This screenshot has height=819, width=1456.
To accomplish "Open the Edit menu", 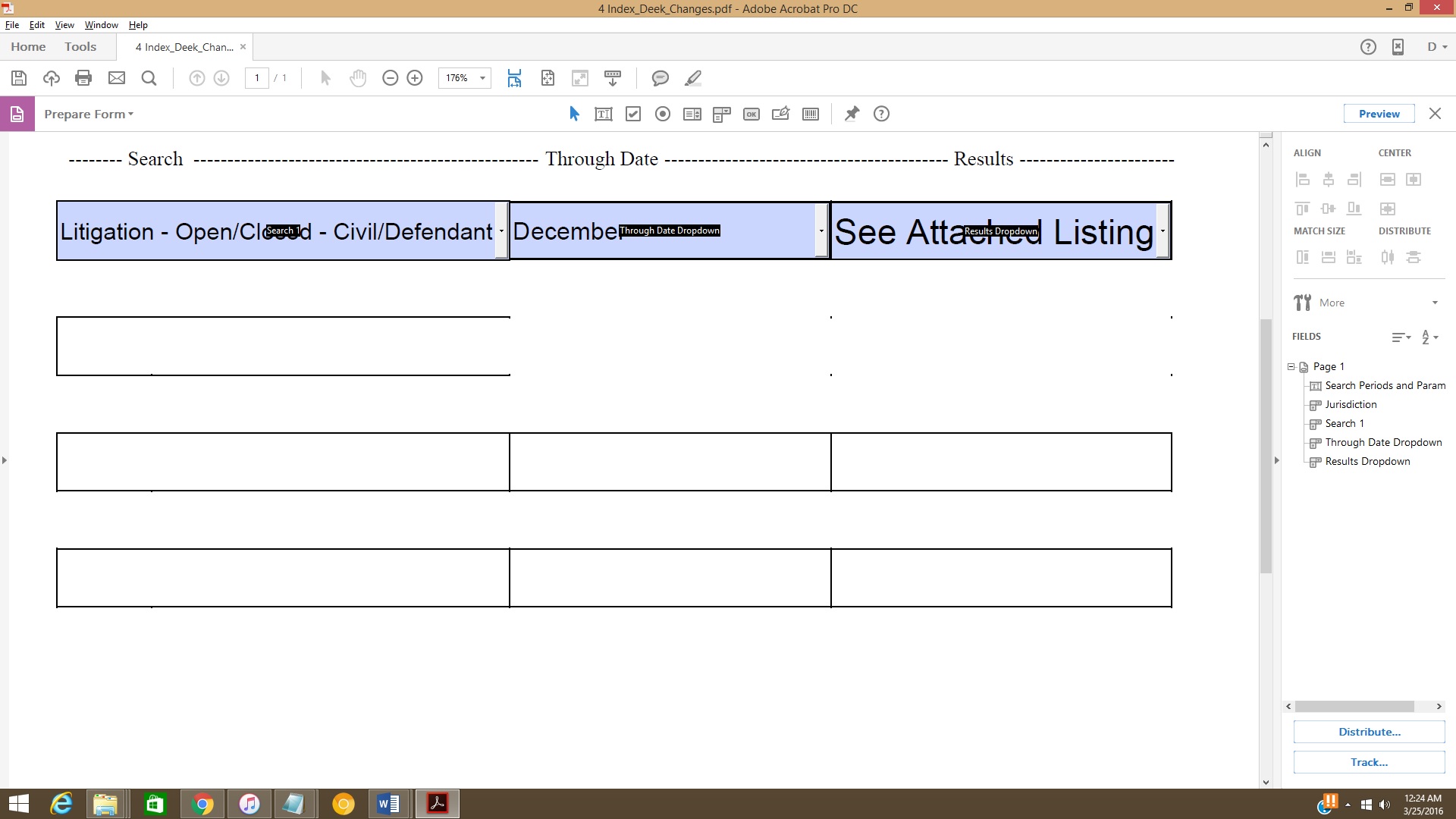I will 36,25.
